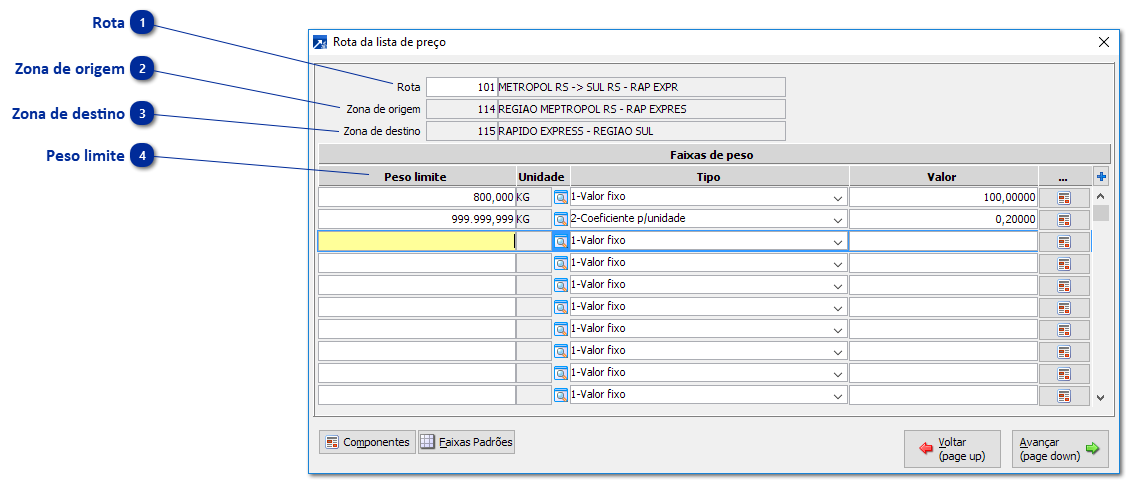The height and width of the screenshot is (483, 1129).
Task: Open components icon for the 100,00000 value row
Action: [1064, 197]
